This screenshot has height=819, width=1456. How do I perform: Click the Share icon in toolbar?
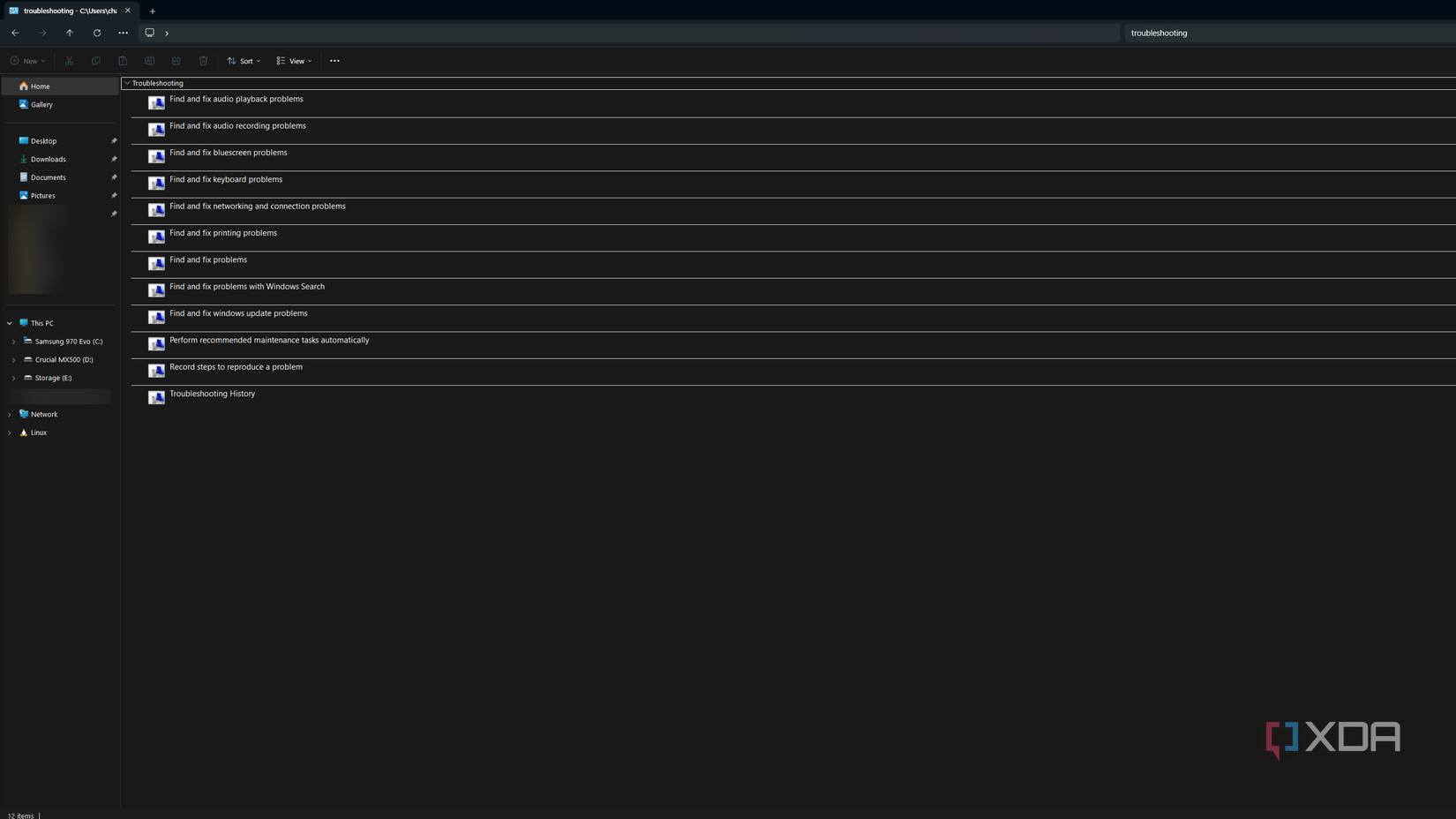[x=176, y=61]
